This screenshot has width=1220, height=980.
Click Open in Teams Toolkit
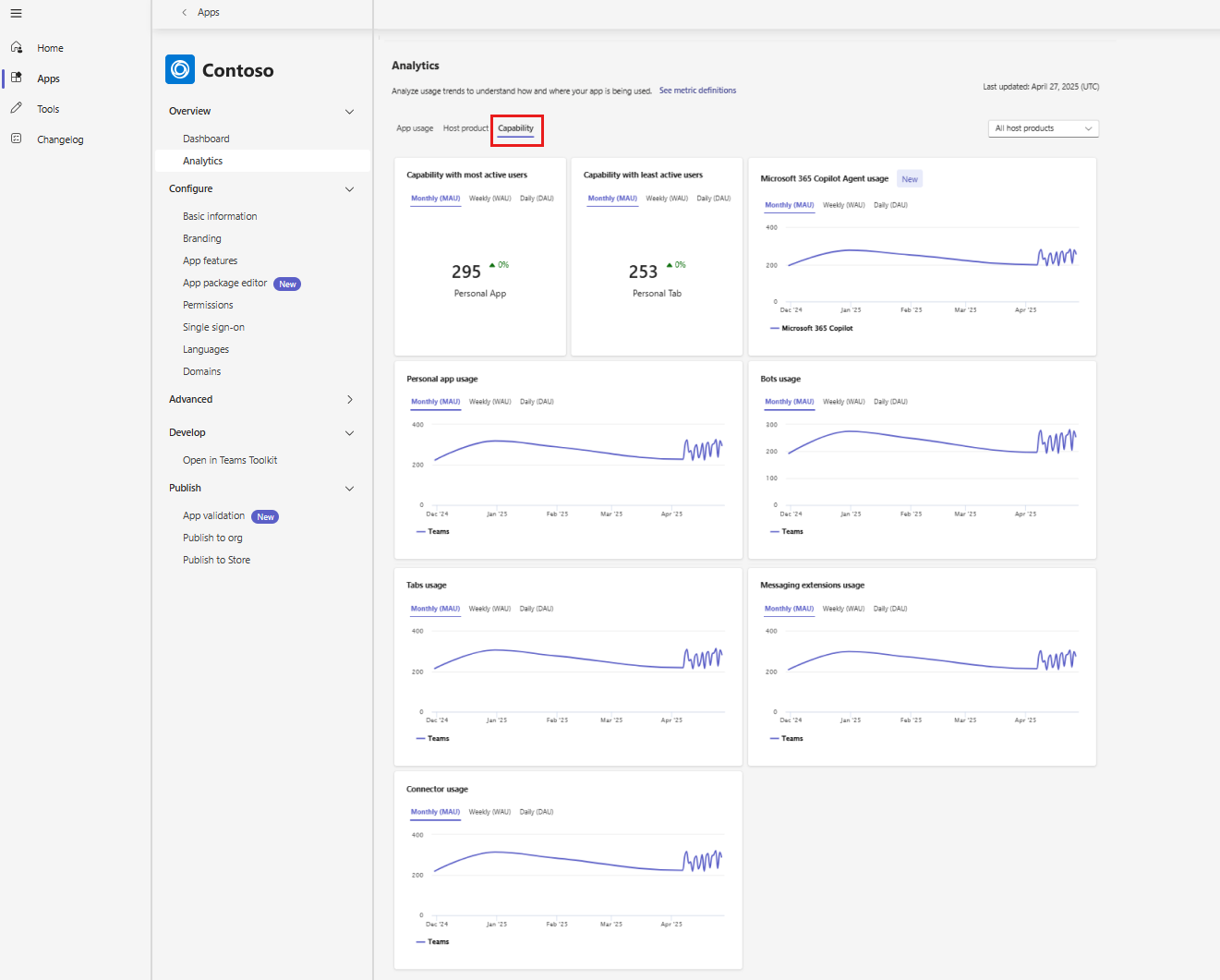[x=230, y=460]
